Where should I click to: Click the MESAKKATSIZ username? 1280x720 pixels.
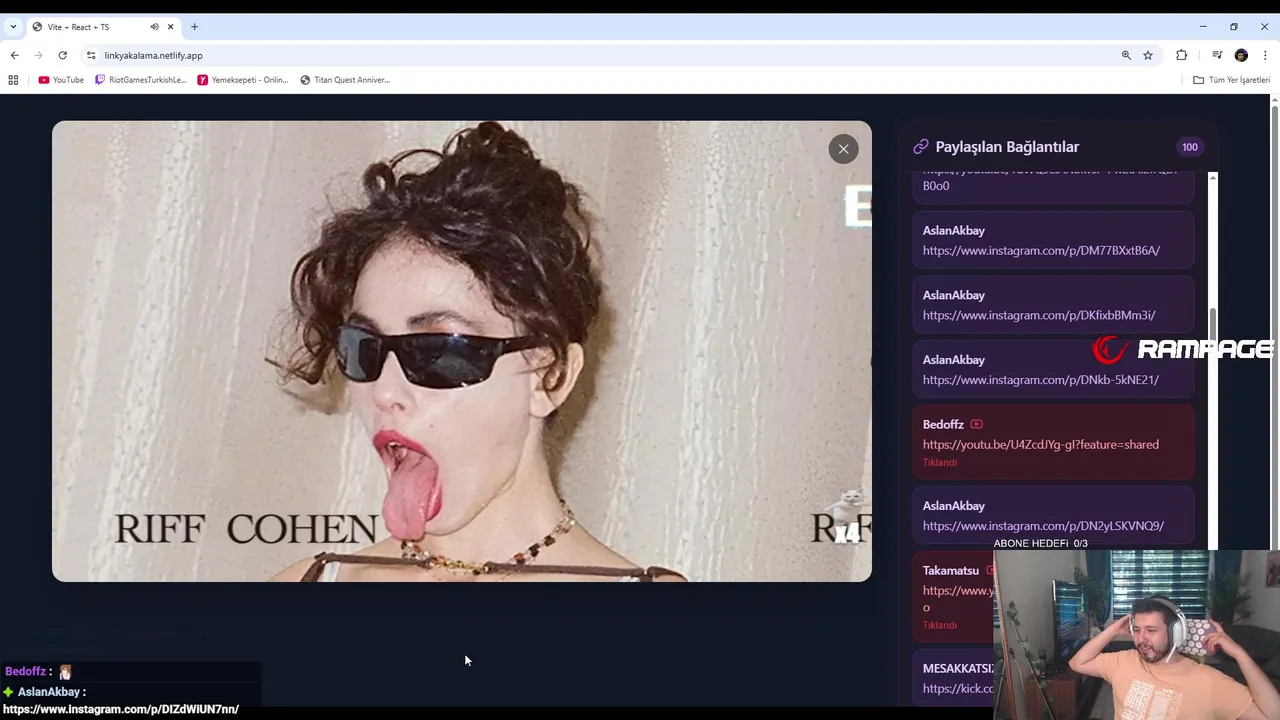click(958, 669)
